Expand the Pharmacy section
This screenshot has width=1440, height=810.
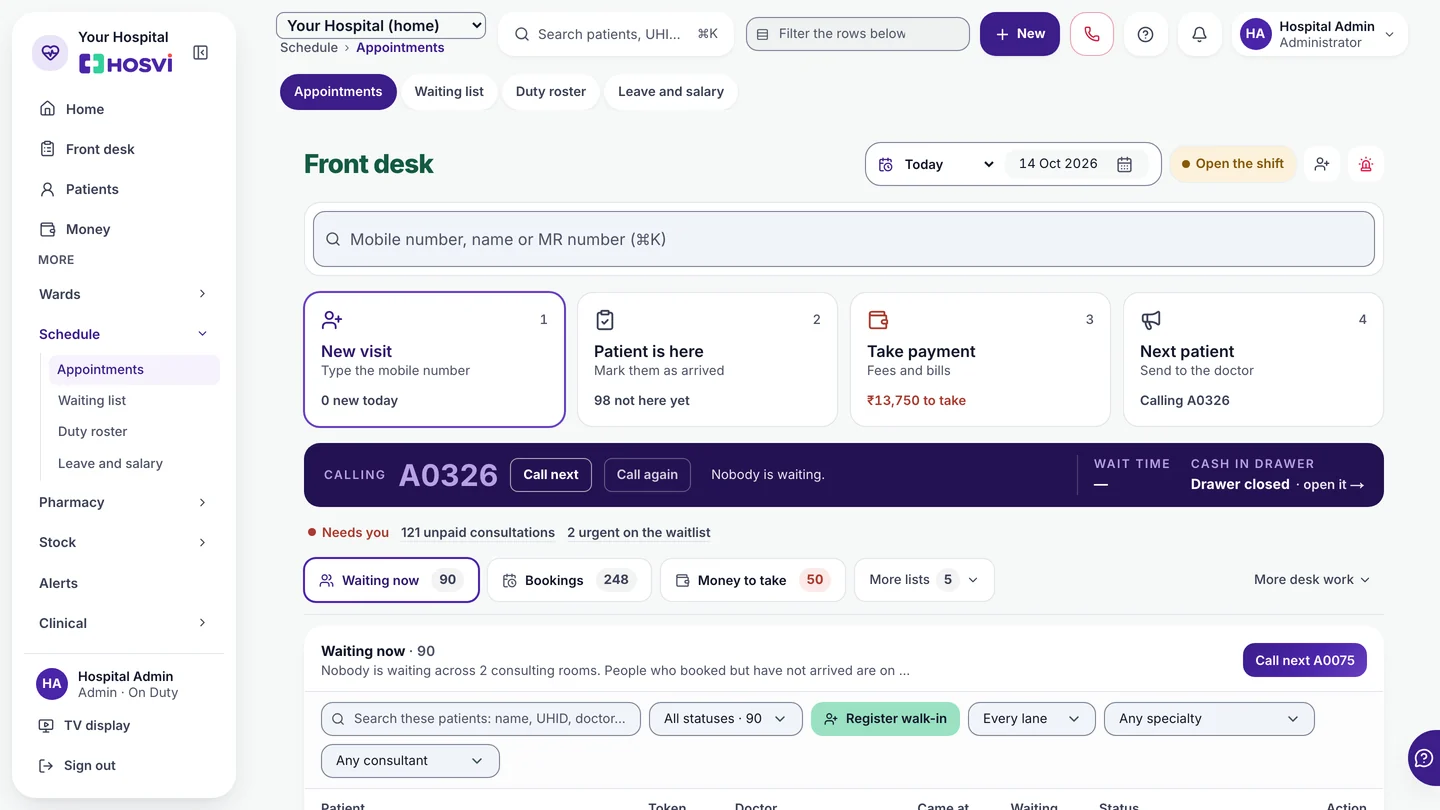coord(124,502)
